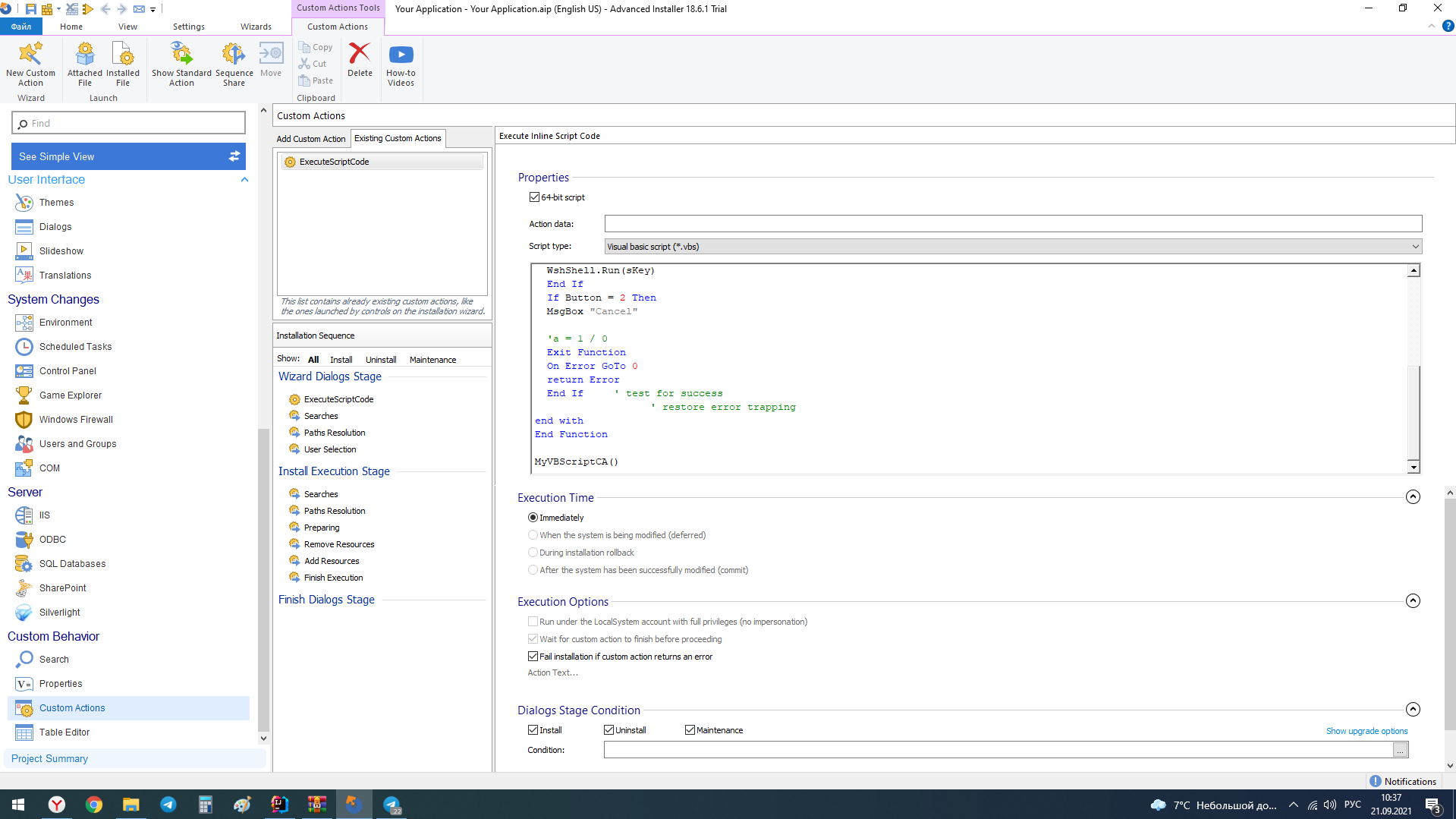Collapse the Execution Options section

(x=1413, y=601)
